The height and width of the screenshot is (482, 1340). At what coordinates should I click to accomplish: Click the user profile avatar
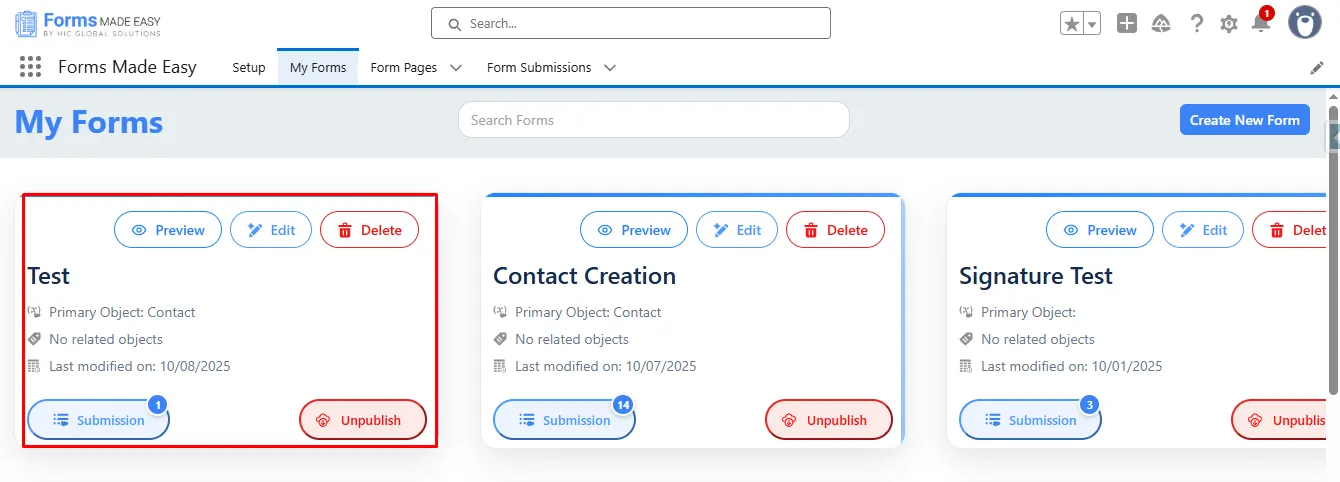pyautogui.click(x=1305, y=23)
